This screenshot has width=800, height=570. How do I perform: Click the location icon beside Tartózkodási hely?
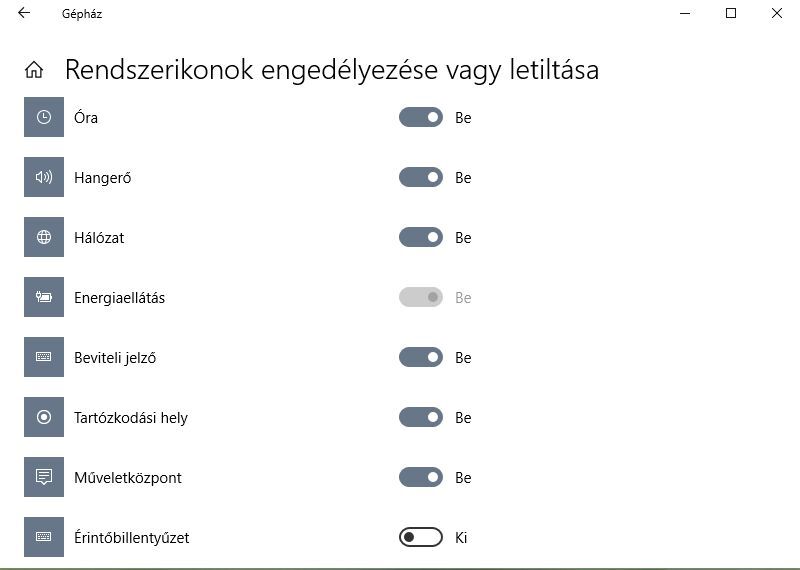point(44,418)
